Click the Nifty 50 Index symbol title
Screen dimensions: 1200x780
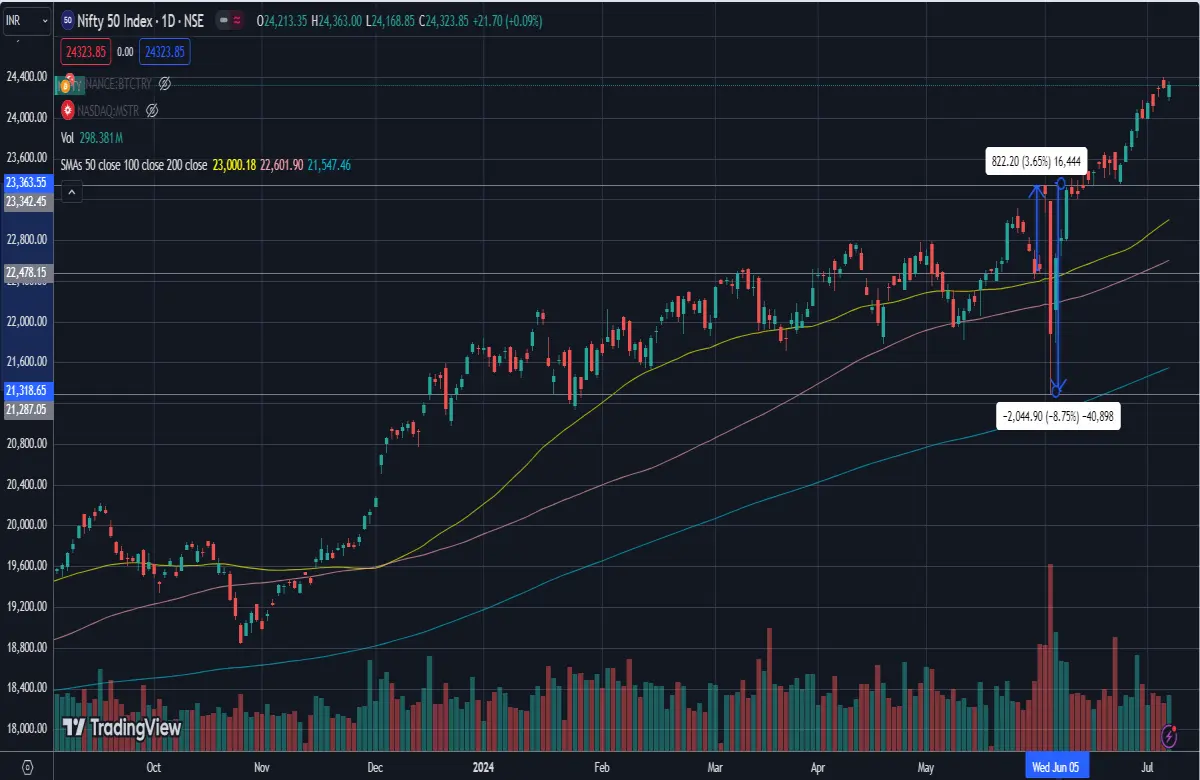point(138,20)
